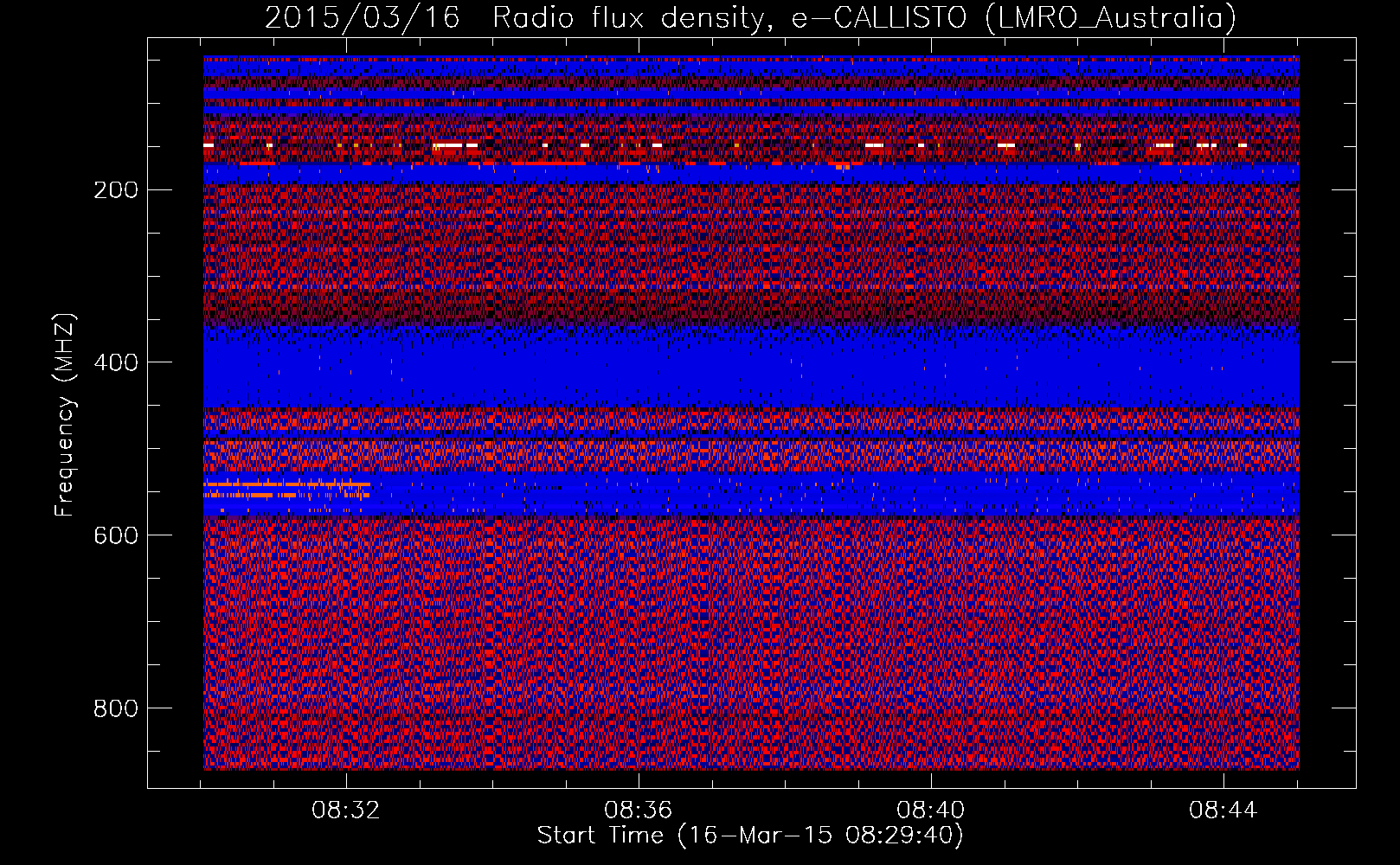Click the 08:40 time tick label
This screenshot has height=865, width=1400.
point(931,811)
